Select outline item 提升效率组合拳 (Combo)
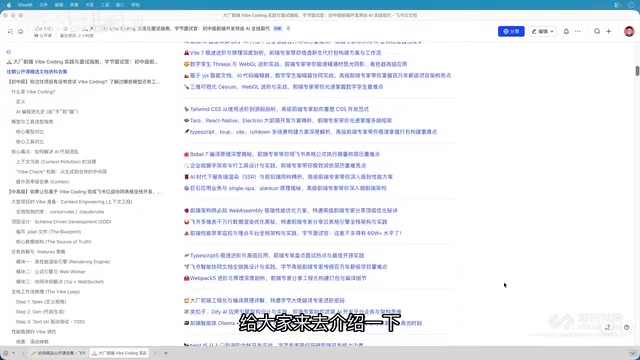The height and width of the screenshot is (360, 640). click(42, 182)
